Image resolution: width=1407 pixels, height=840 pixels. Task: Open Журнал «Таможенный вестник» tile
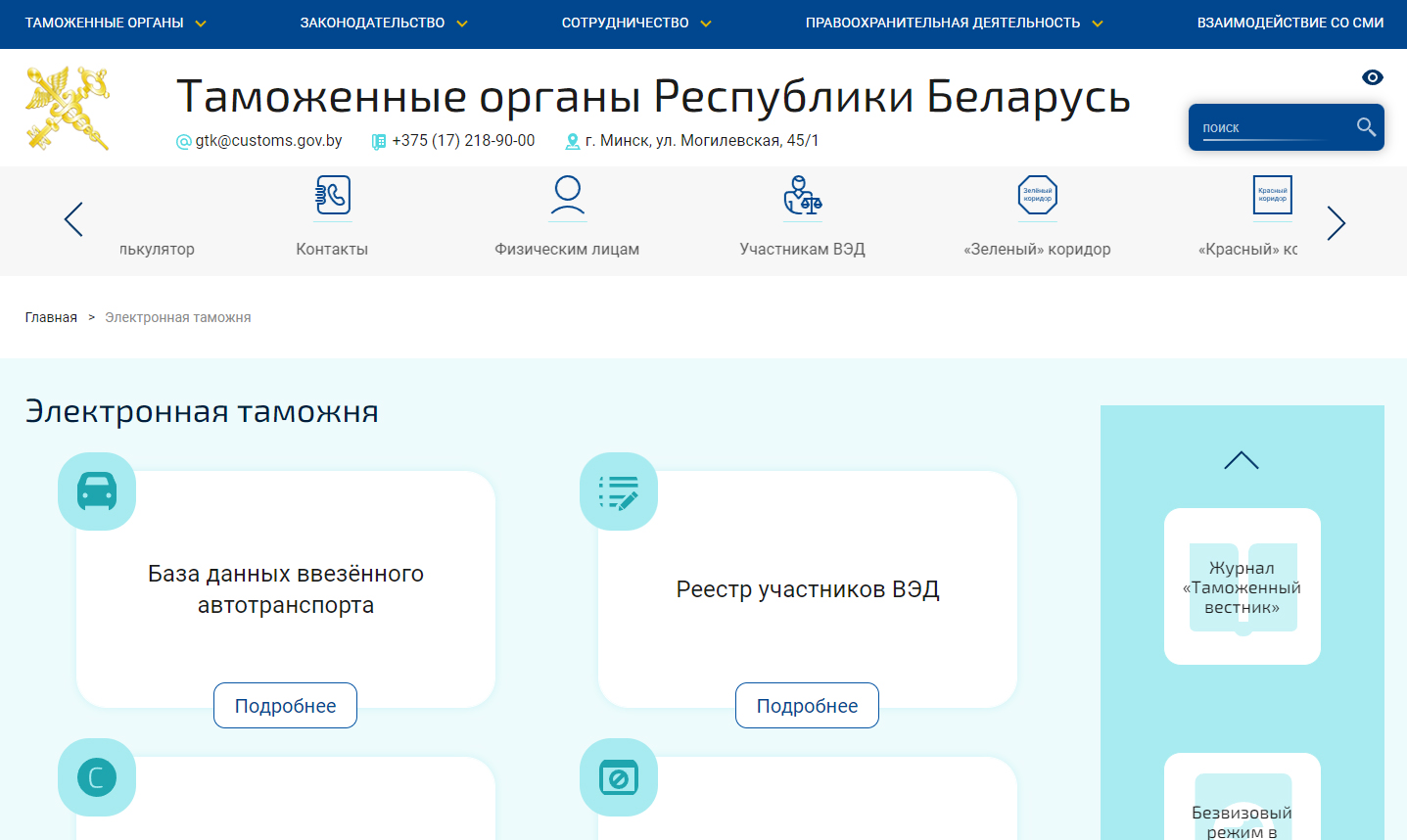pos(1243,586)
